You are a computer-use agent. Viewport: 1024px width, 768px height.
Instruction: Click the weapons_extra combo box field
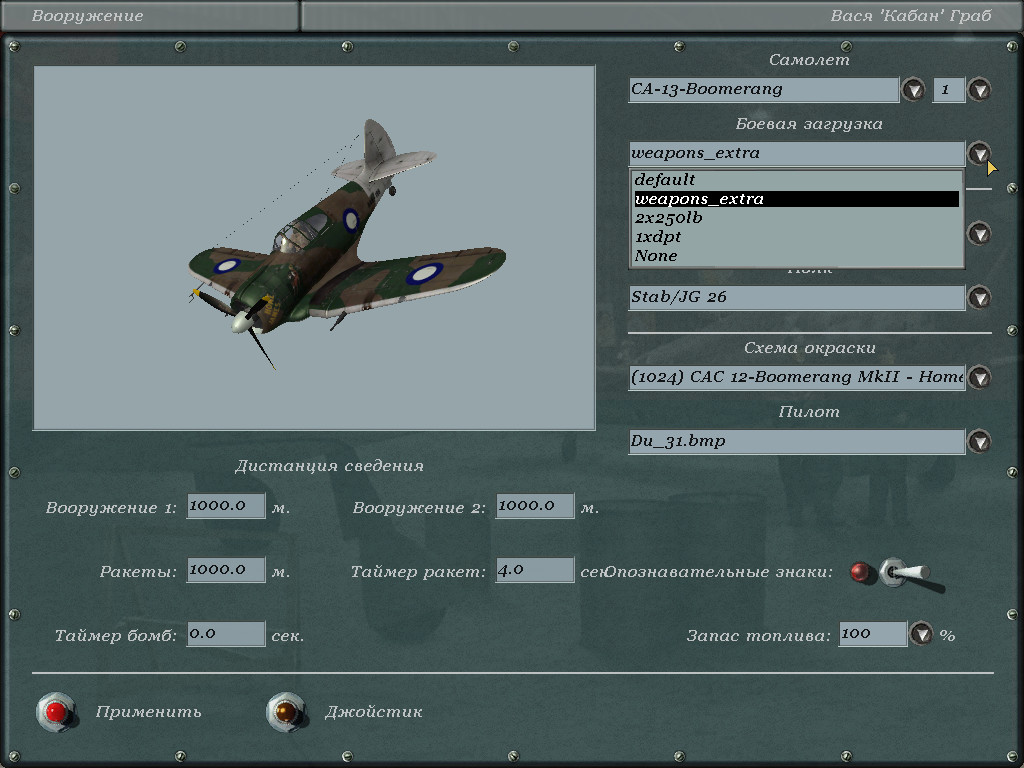pos(797,153)
